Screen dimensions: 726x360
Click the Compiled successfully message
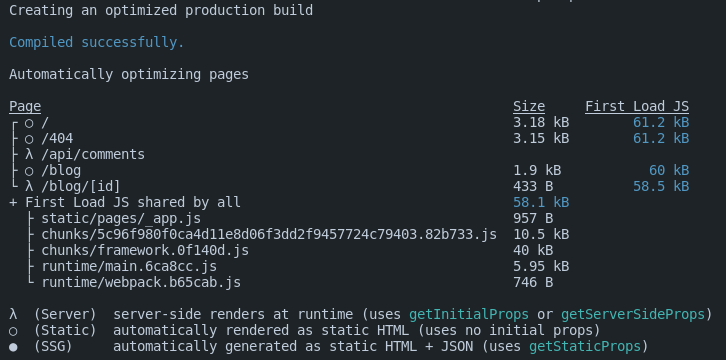tap(97, 43)
